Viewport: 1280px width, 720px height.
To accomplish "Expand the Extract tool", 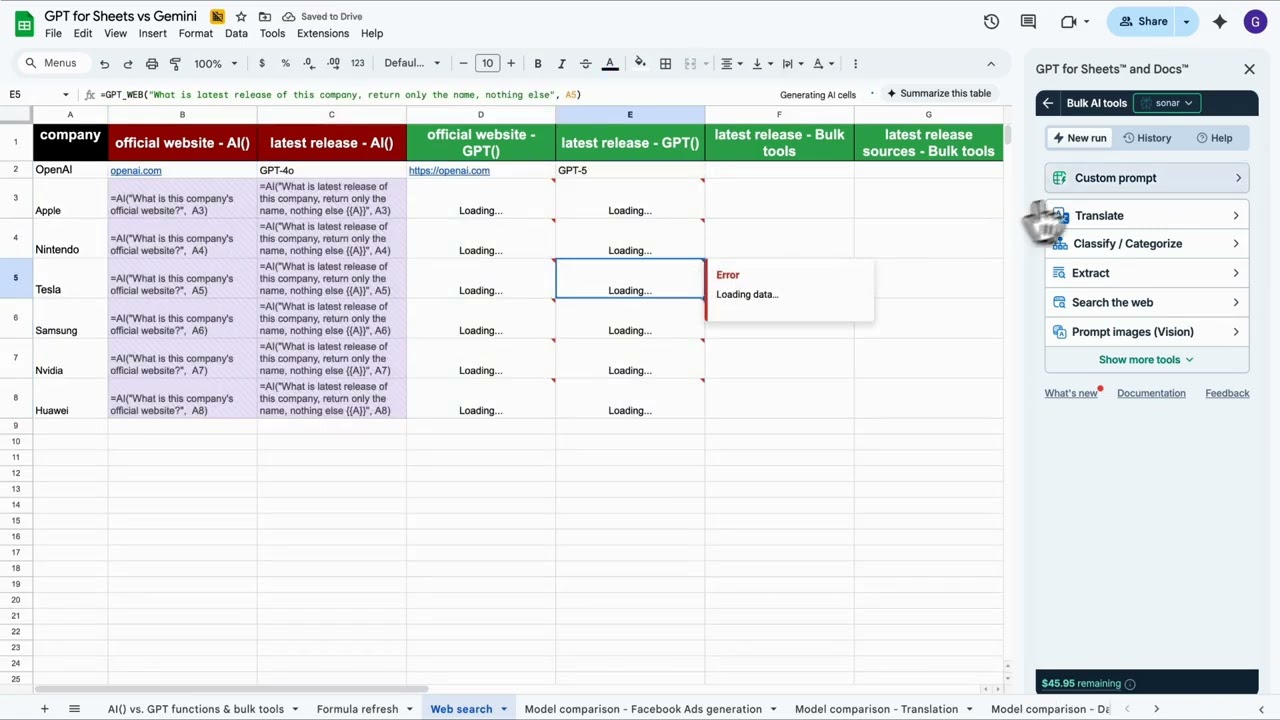I will click(x=1147, y=273).
